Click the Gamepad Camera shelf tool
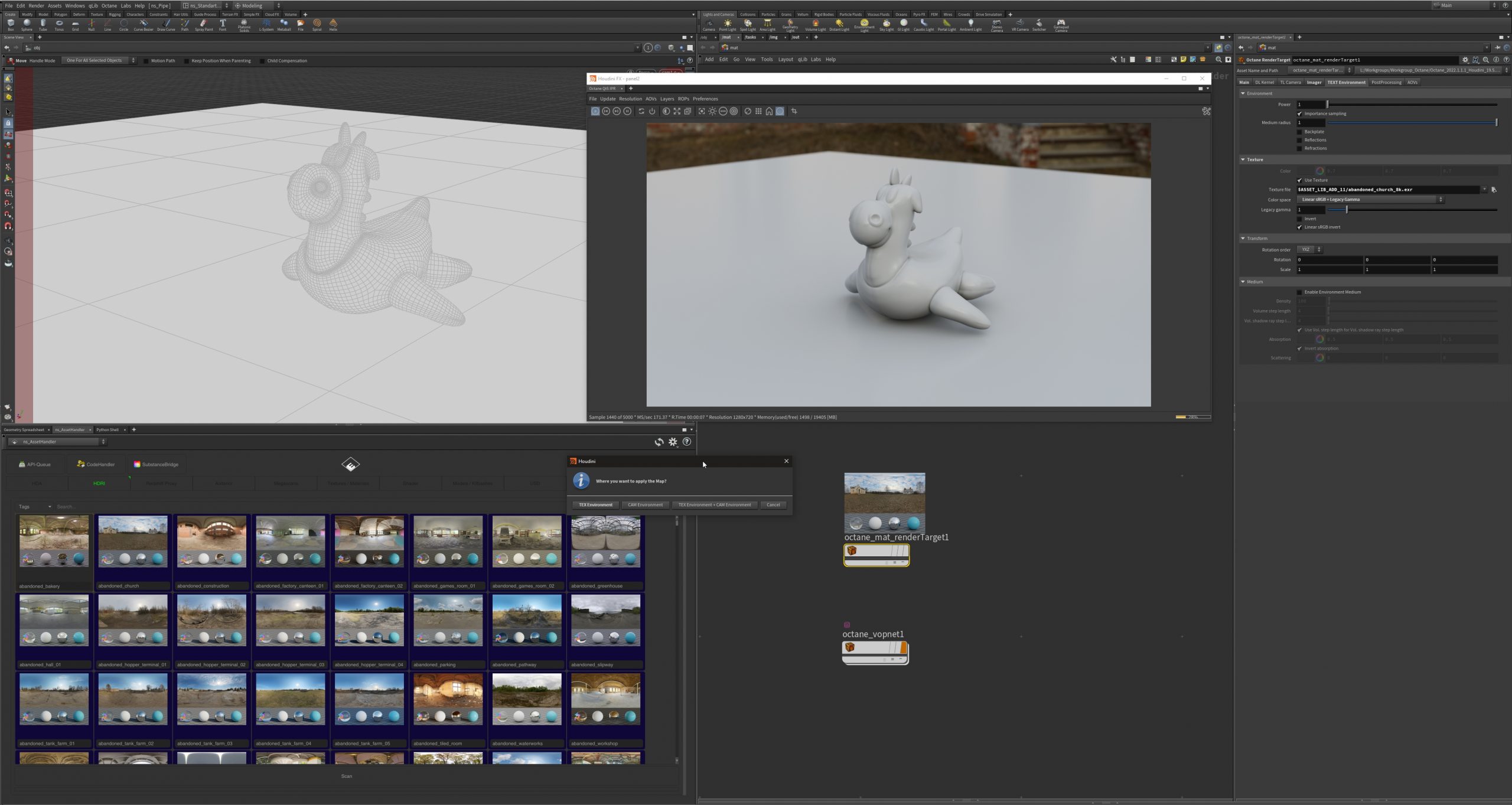This screenshot has height=805, width=1512. [x=1061, y=24]
